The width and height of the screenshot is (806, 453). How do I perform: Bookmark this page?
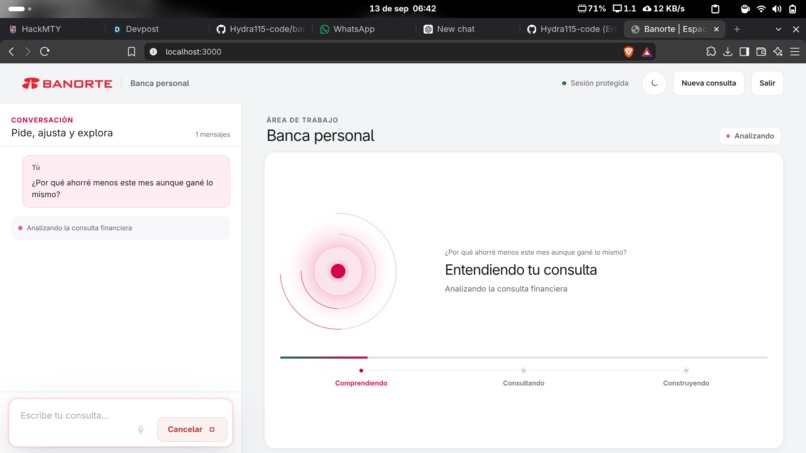pyautogui.click(x=132, y=51)
